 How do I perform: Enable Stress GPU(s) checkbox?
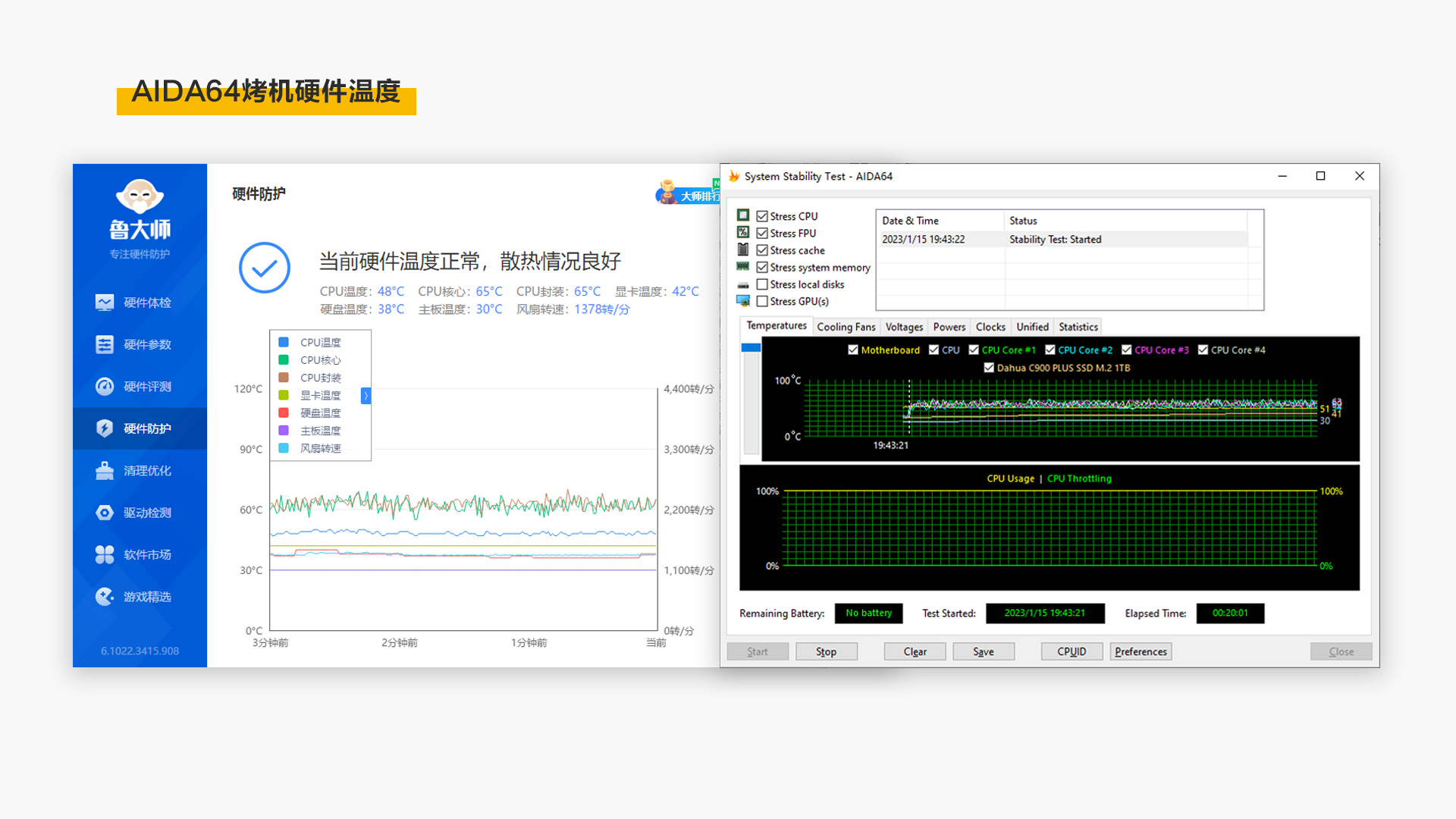click(x=762, y=301)
